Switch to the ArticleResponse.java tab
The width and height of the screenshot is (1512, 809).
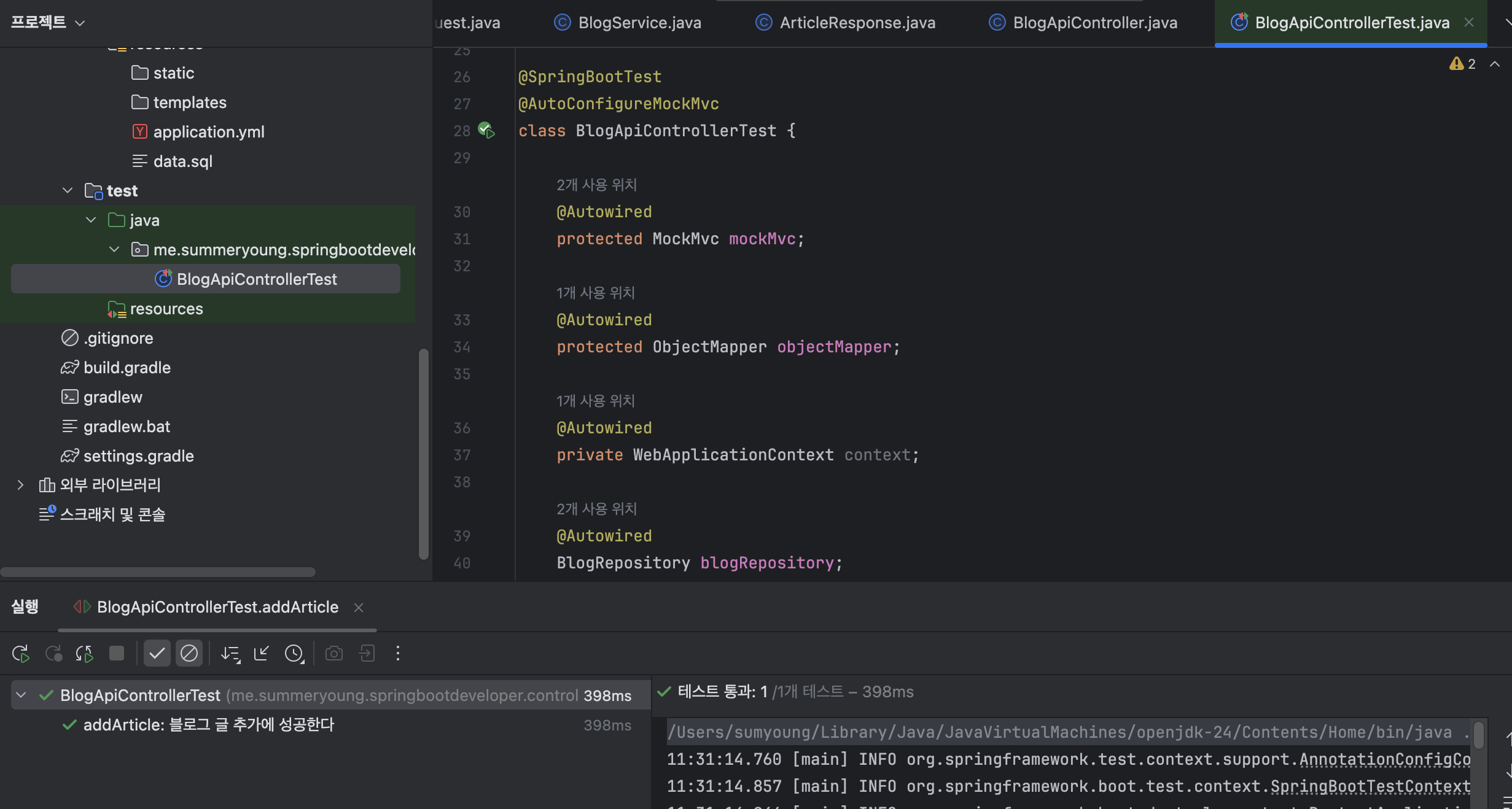(857, 23)
